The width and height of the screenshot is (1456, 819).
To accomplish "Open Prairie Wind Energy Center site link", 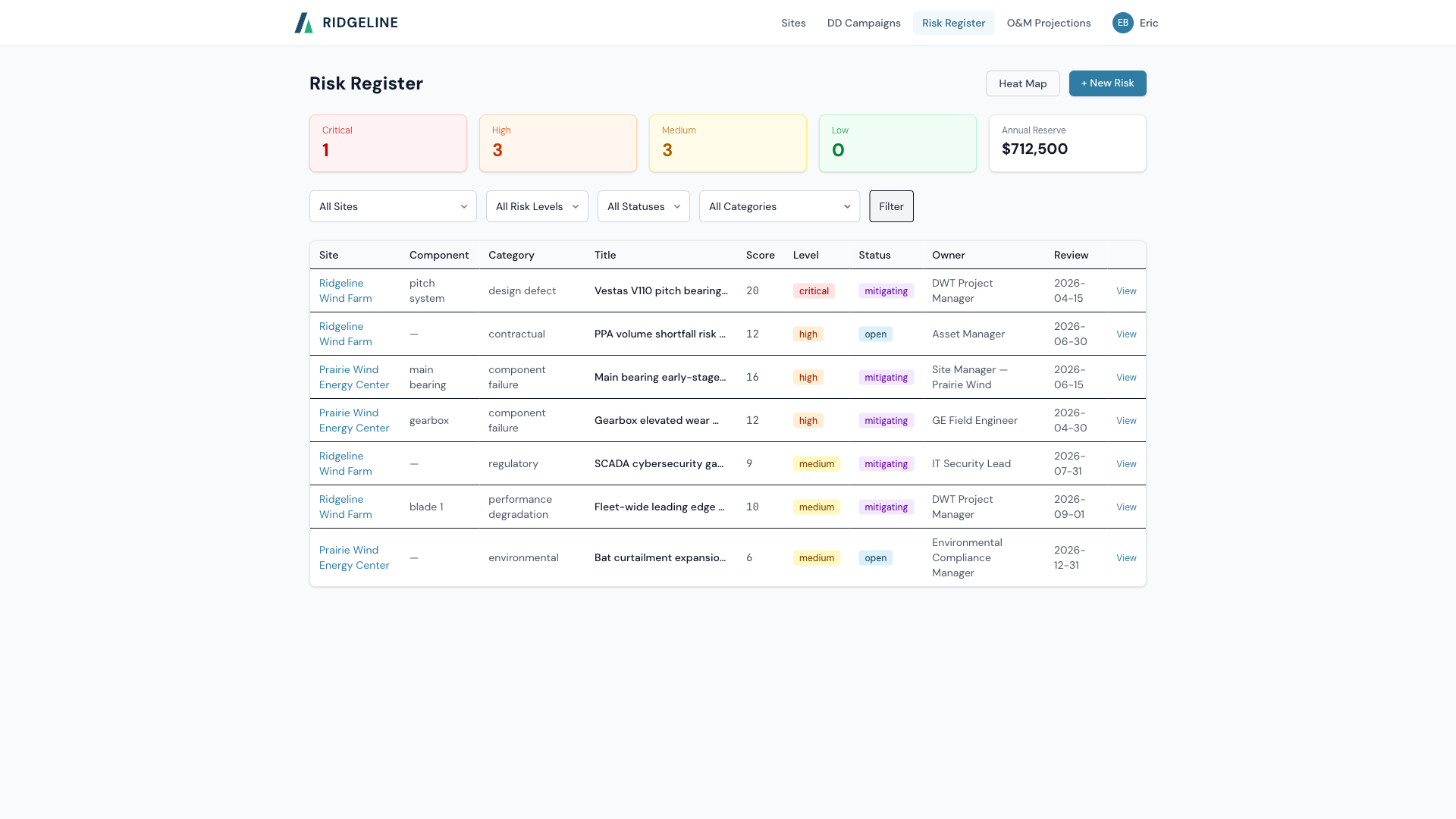I will 354,377.
